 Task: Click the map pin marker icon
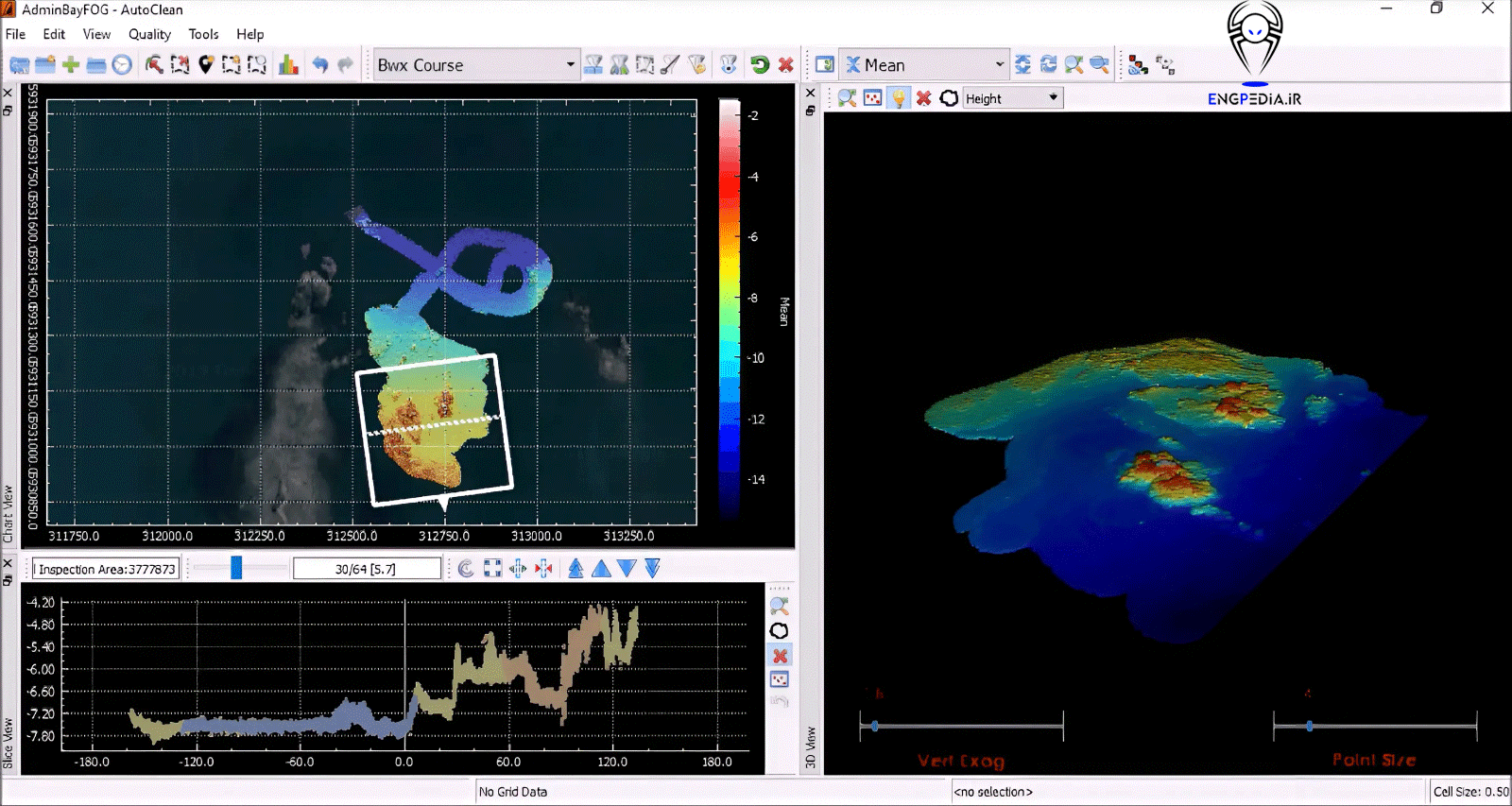tap(205, 65)
